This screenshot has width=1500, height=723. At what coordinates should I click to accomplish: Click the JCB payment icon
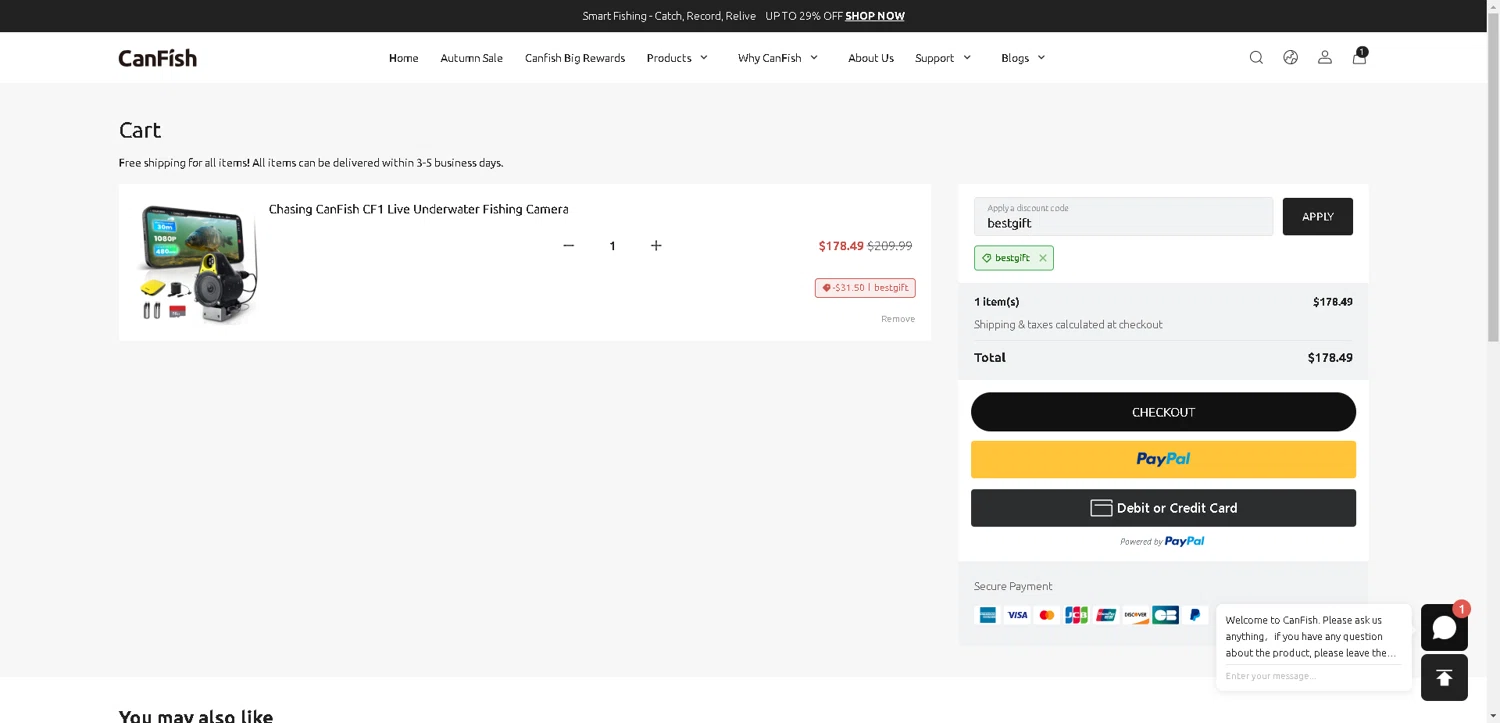click(1076, 615)
